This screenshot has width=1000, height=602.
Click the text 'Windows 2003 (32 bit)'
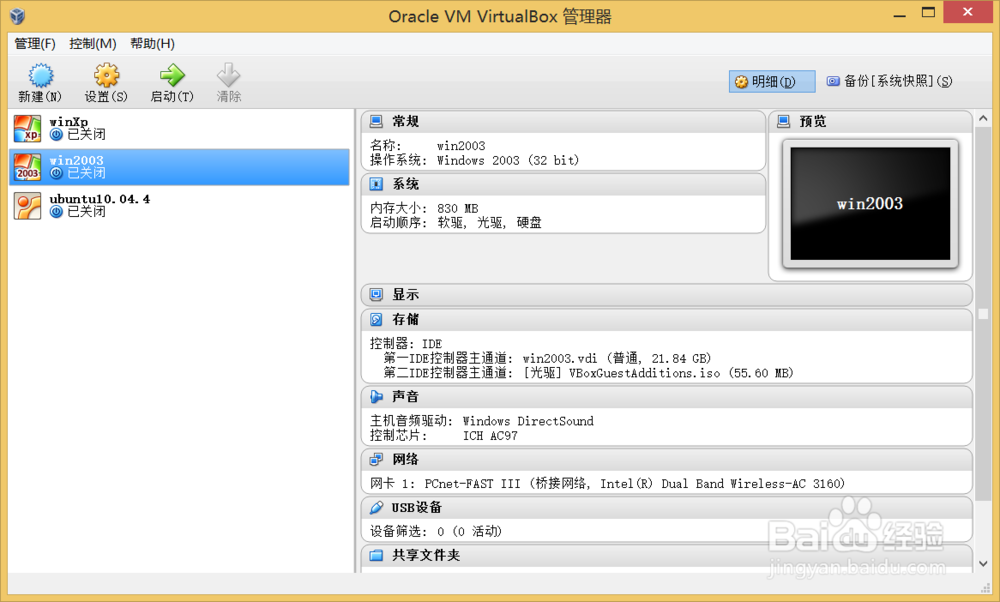(x=508, y=161)
